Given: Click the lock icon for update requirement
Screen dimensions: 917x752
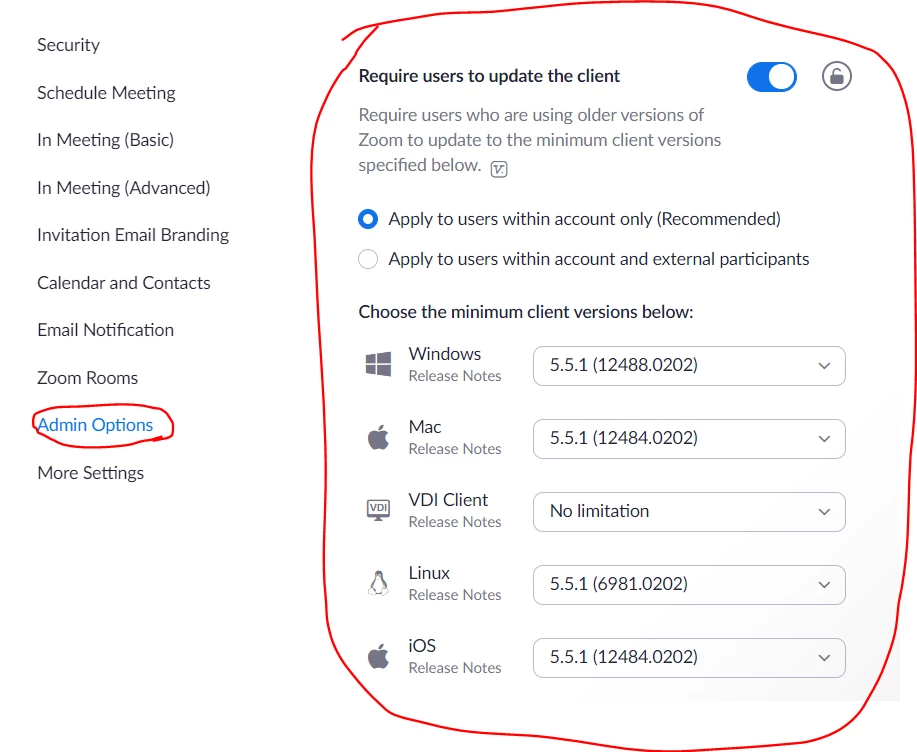Looking at the screenshot, I should click(x=836, y=76).
